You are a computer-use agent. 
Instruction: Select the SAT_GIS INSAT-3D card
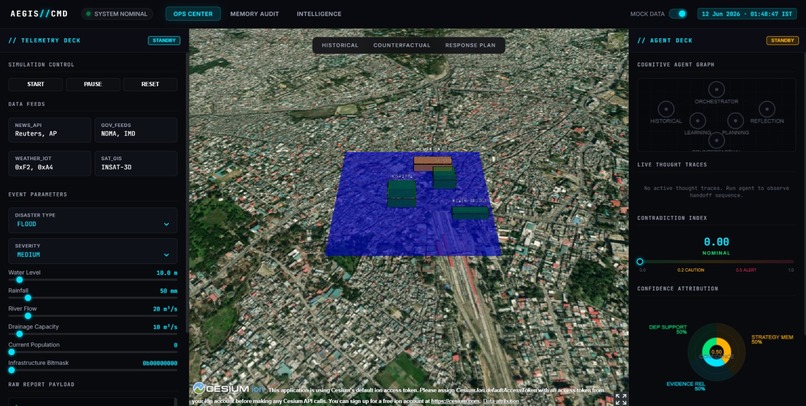pyautogui.click(x=136, y=163)
